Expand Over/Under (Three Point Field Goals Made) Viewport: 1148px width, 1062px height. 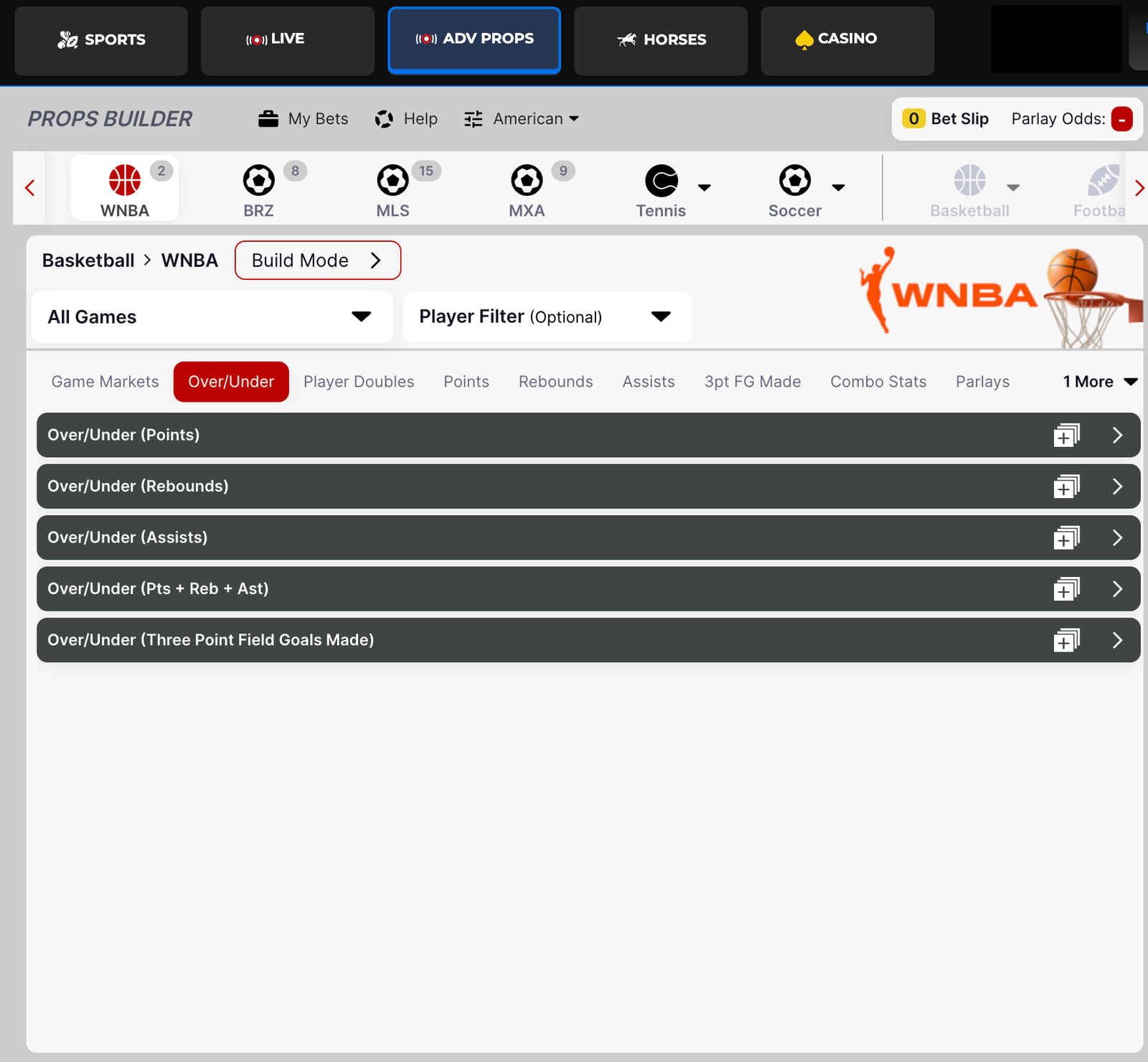pyautogui.click(x=1116, y=641)
